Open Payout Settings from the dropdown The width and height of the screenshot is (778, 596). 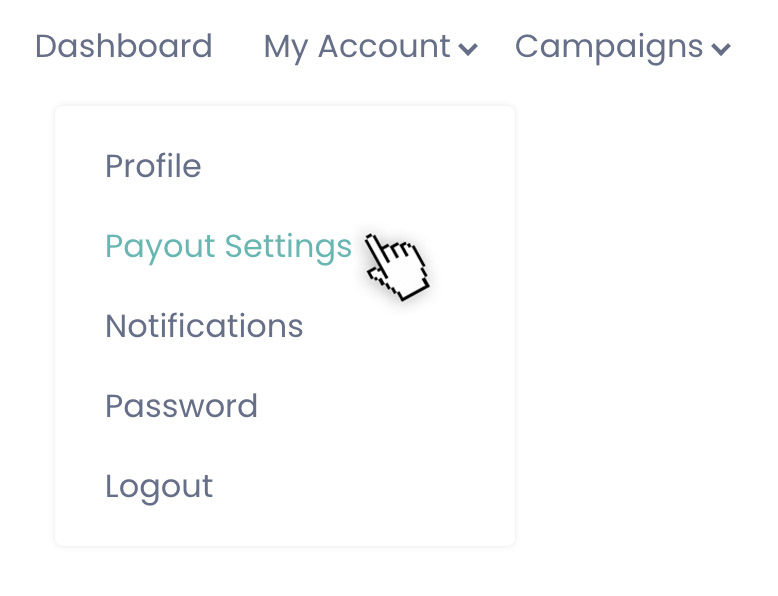(228, 247)
